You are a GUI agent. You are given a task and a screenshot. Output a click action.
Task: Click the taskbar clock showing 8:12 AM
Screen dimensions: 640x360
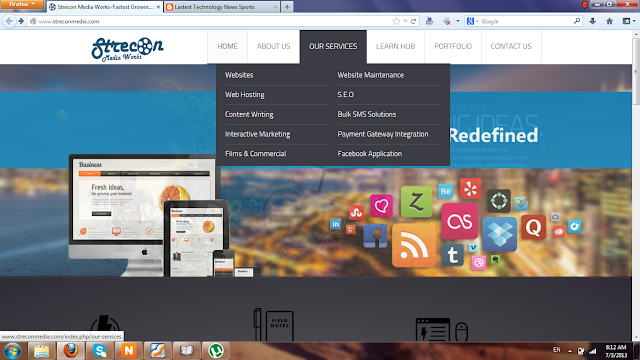[616, 351]
